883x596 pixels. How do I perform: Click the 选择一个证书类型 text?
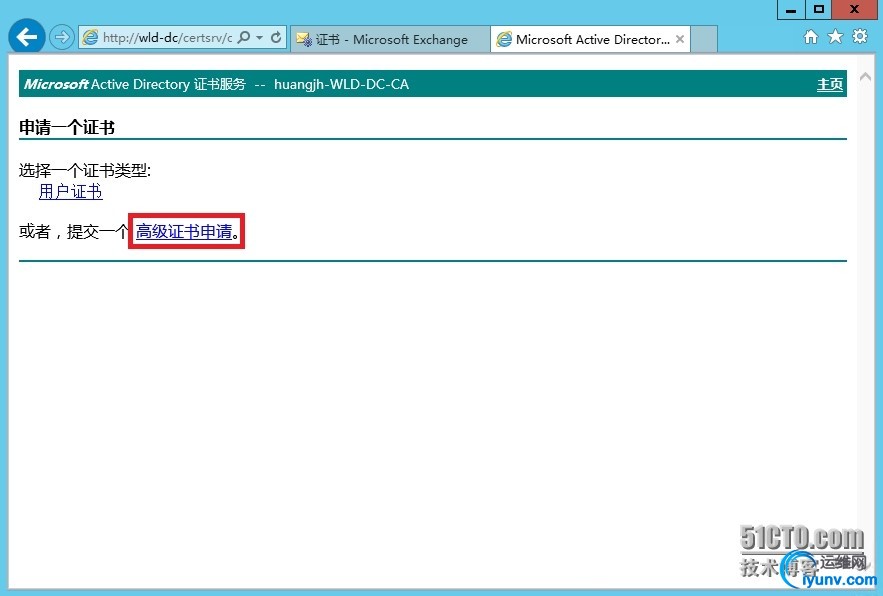pos(84,170)
